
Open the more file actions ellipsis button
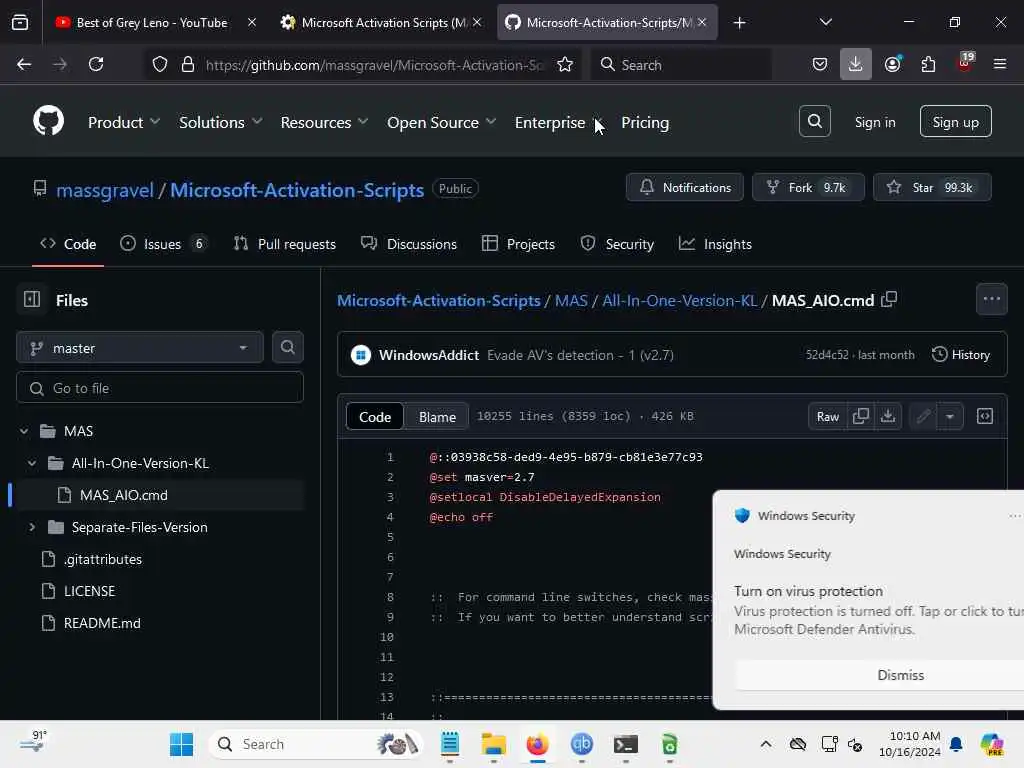(991, 299)
